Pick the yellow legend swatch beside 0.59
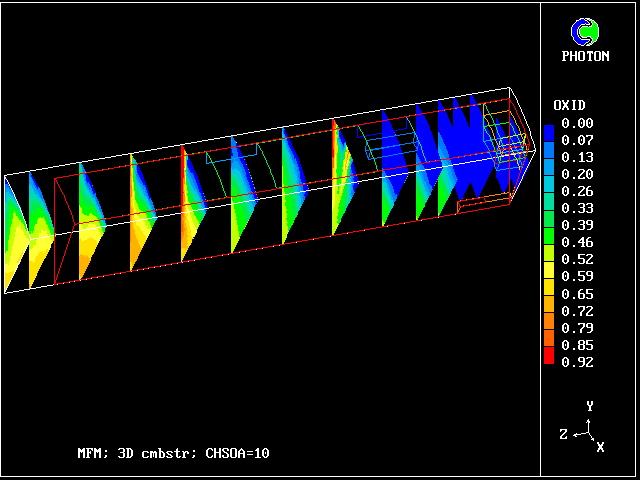 tap(549, 276)
